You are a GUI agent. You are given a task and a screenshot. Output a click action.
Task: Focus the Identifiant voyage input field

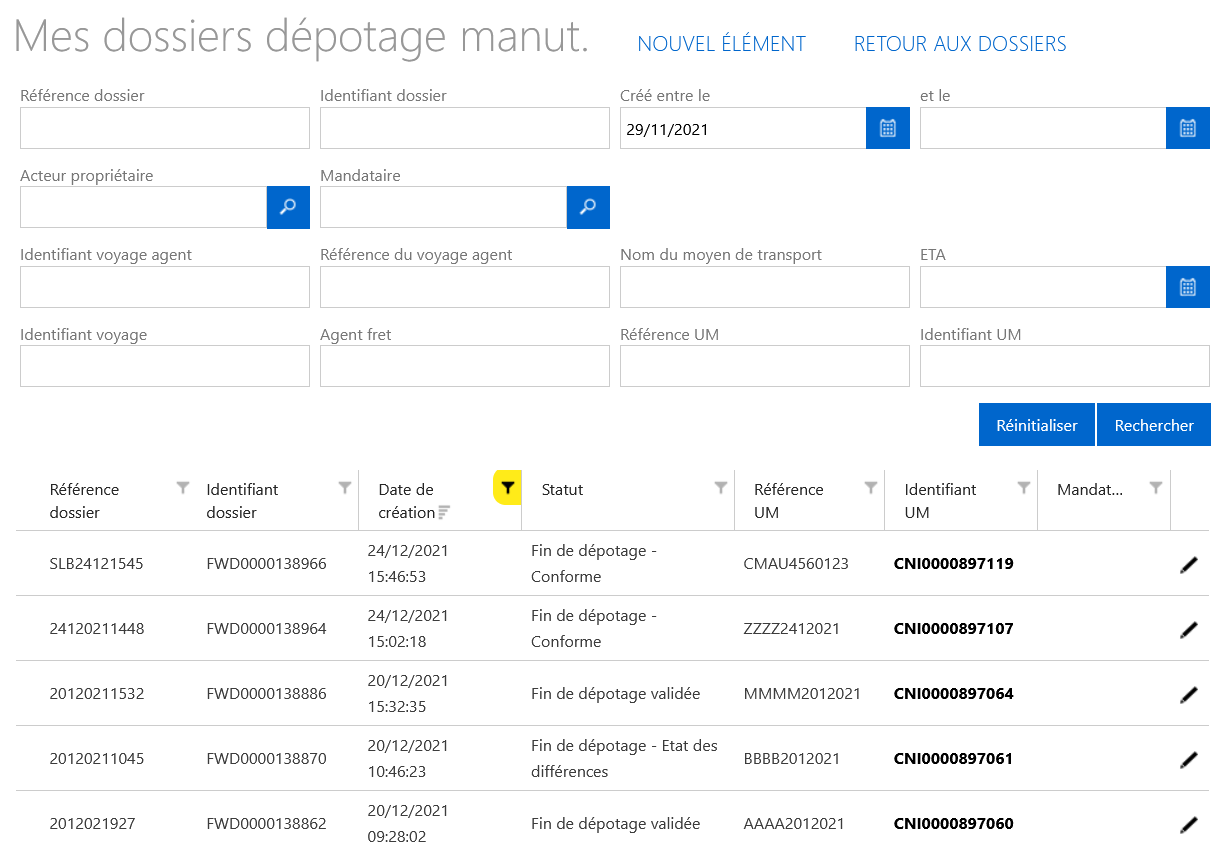pyautogui.click(x=165, y=366)
